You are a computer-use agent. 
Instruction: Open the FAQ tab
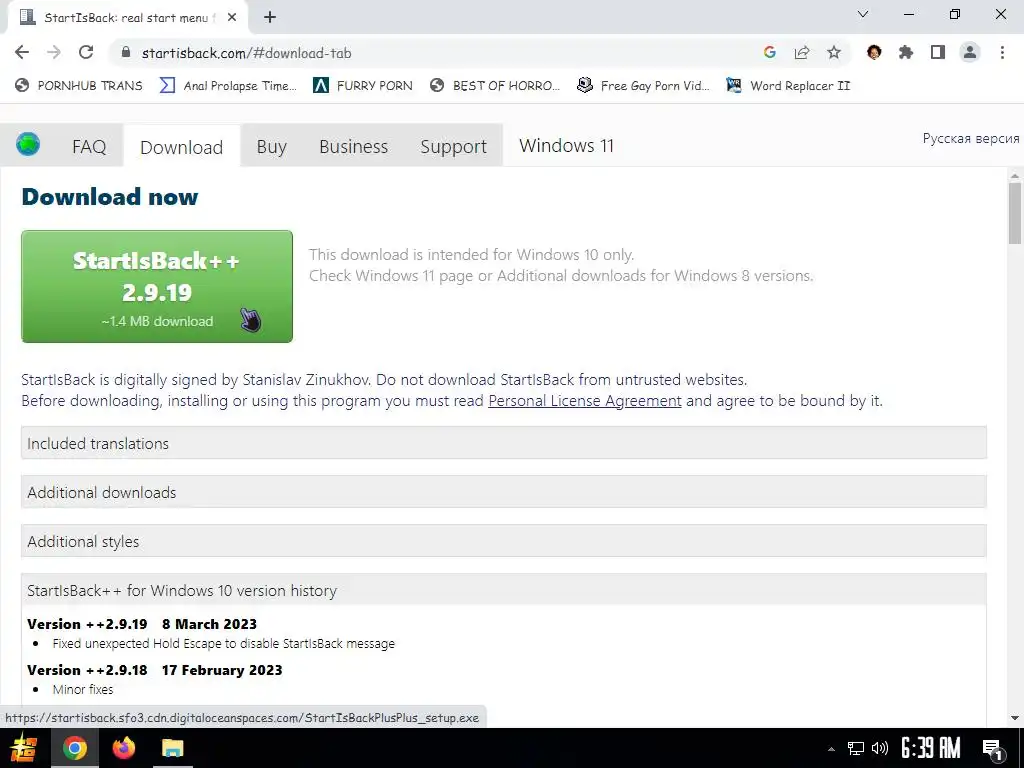point(89,146)
